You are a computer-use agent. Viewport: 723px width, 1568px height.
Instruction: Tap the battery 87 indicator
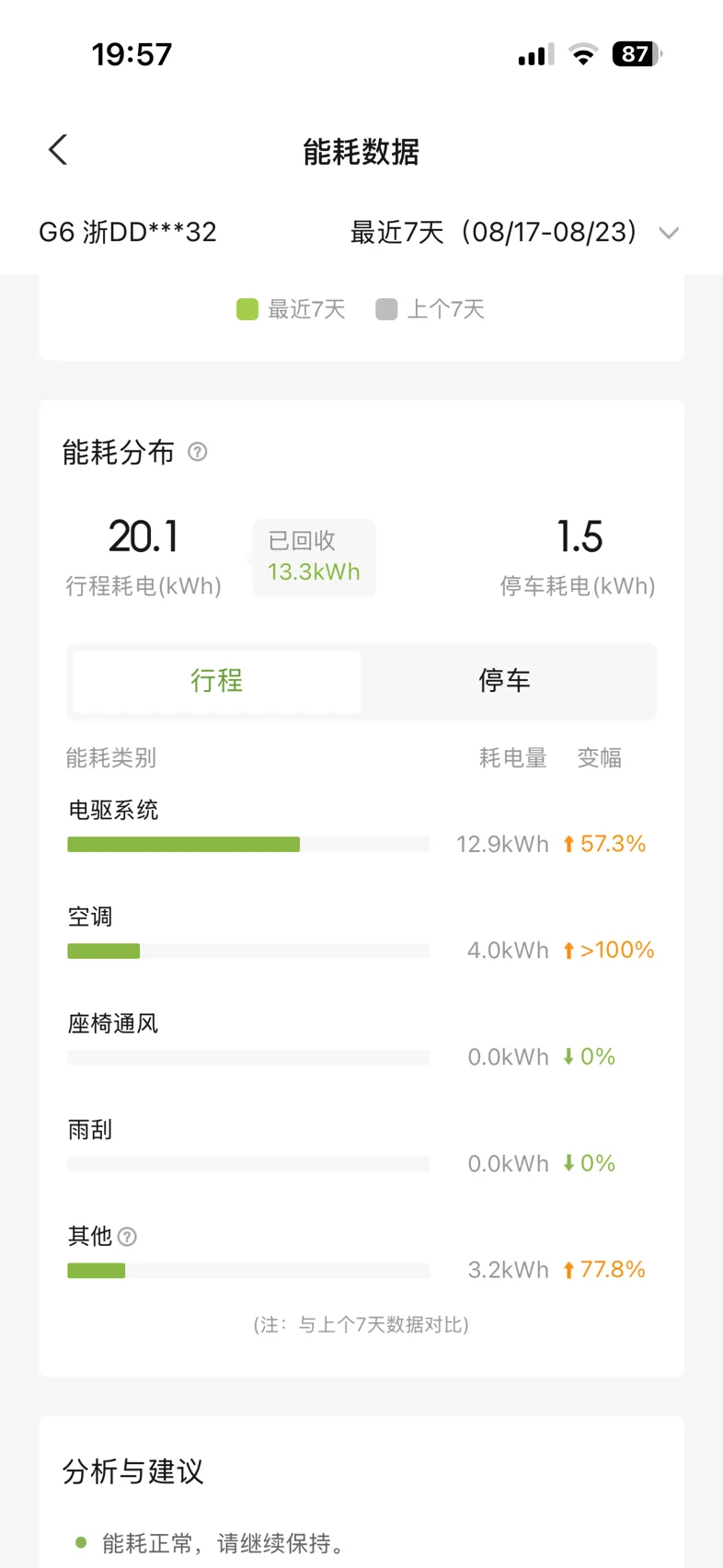(637, 54)
